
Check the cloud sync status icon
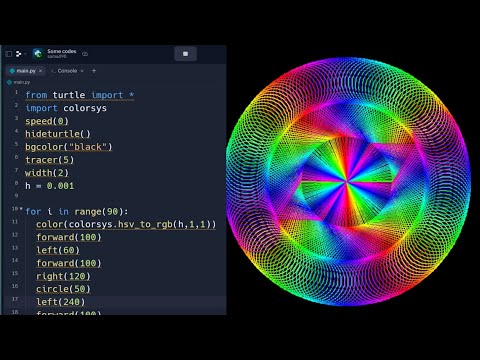pyautogui.click(x=85, y=54)
